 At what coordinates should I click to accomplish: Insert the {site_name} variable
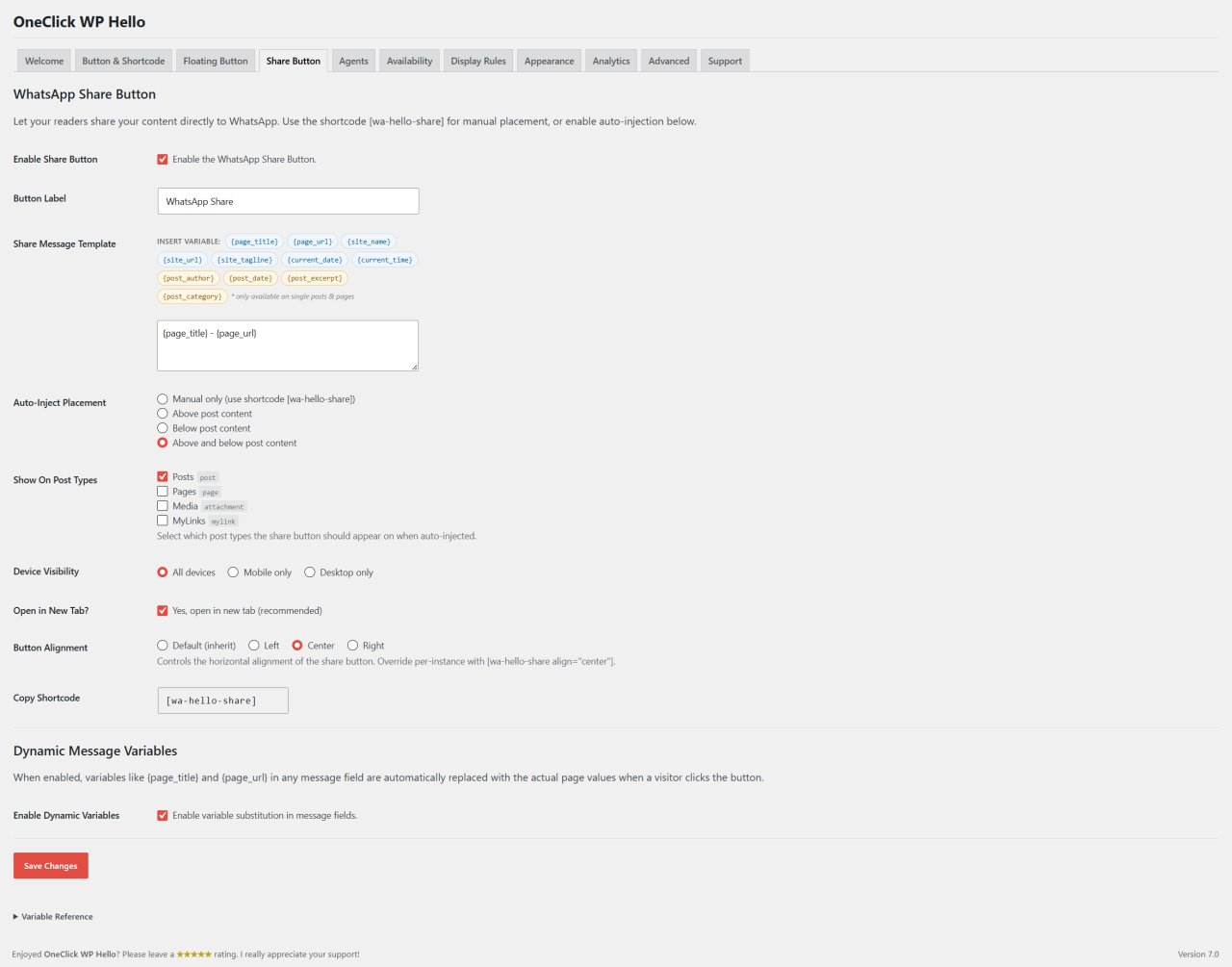[x=369, y=242]
